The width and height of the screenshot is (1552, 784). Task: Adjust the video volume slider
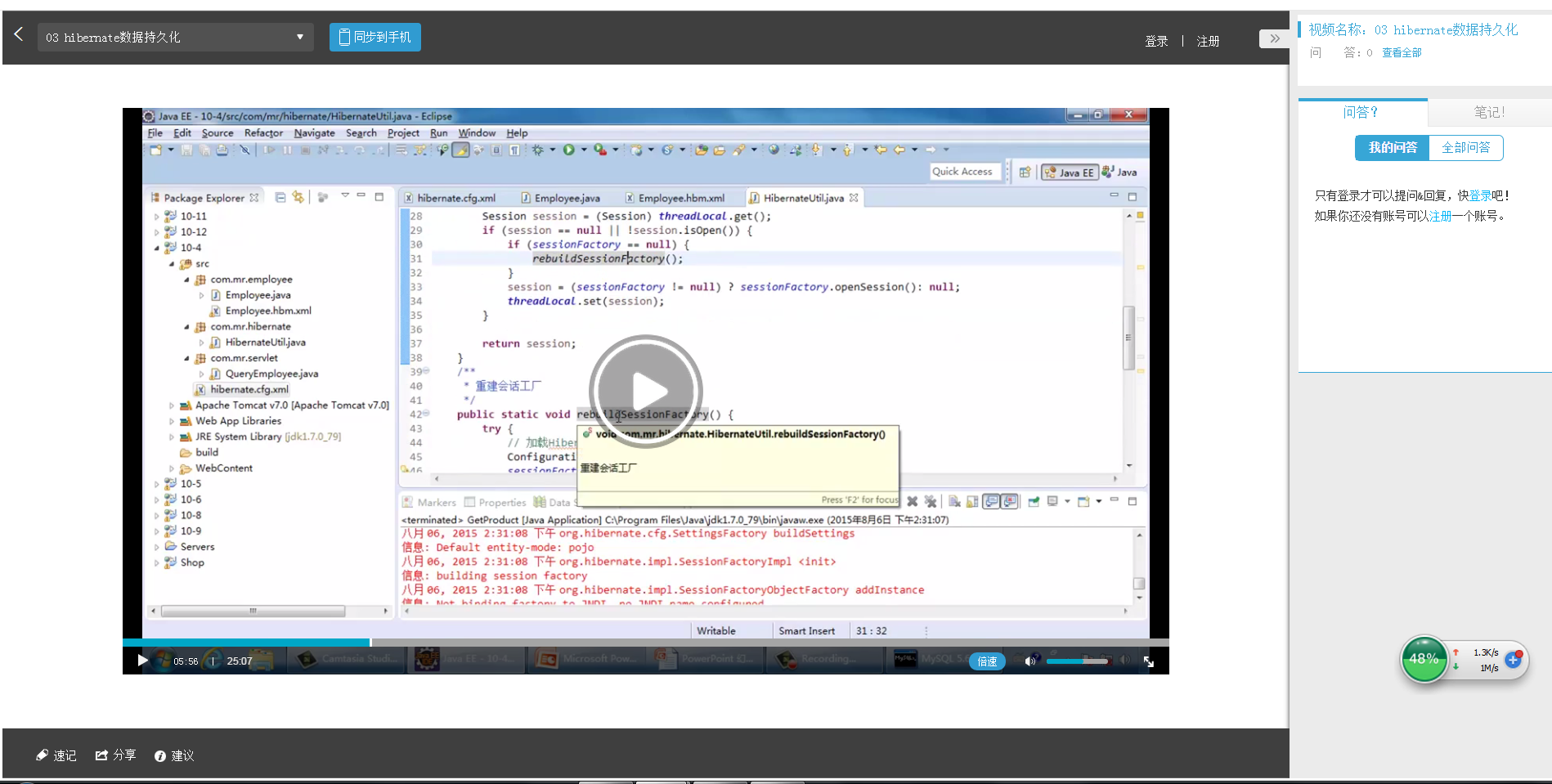1078,661
